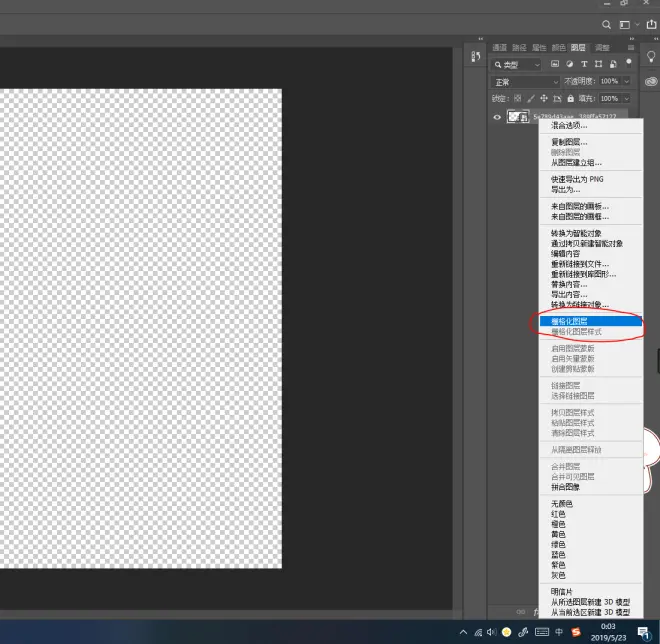Choose 转换为智能对象 menu item
Viewport: 660px width, 644px height.
pos(591,233)
